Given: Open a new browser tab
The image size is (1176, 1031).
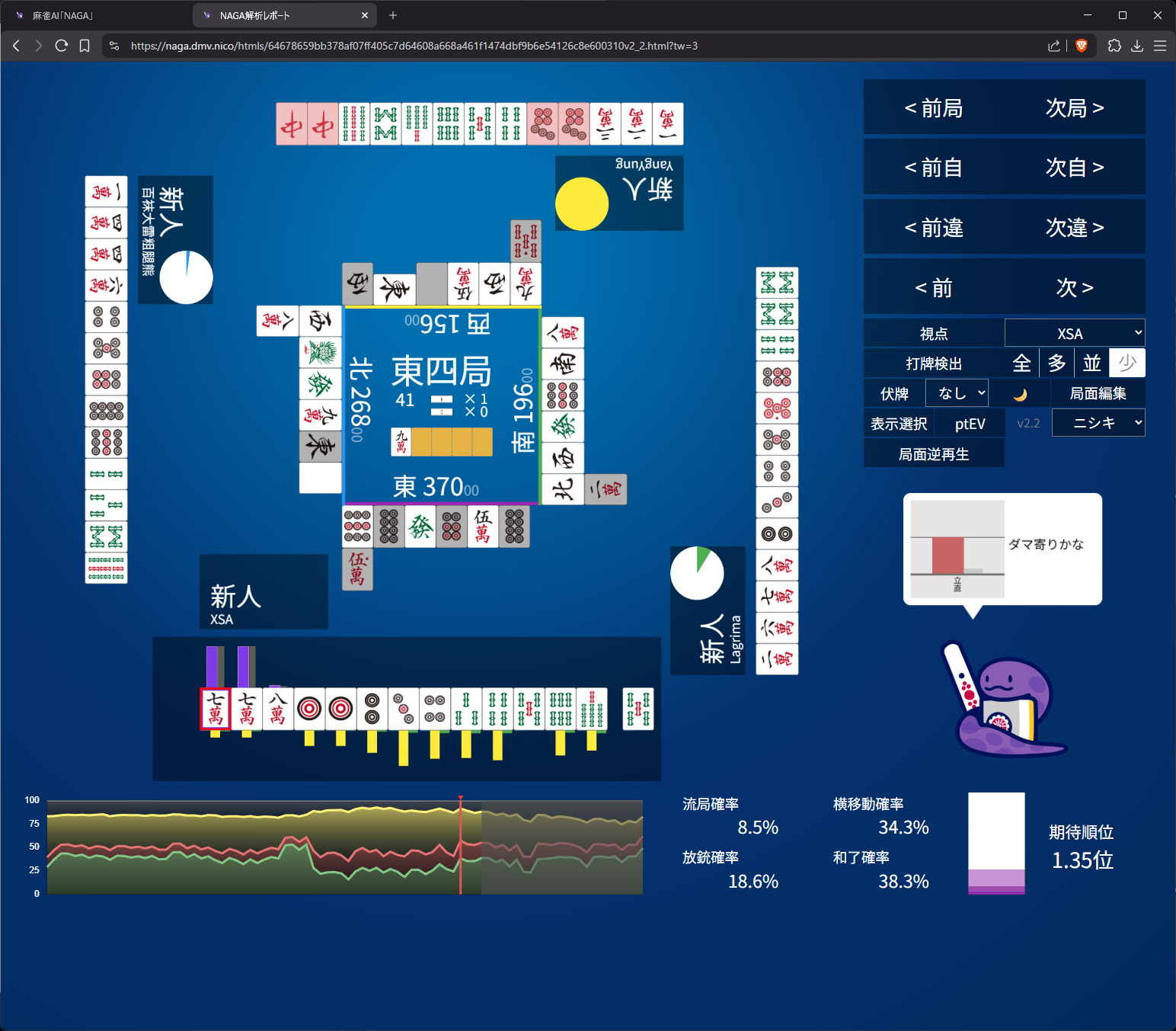Looking at the screenshot, I should tap(393, 15).
